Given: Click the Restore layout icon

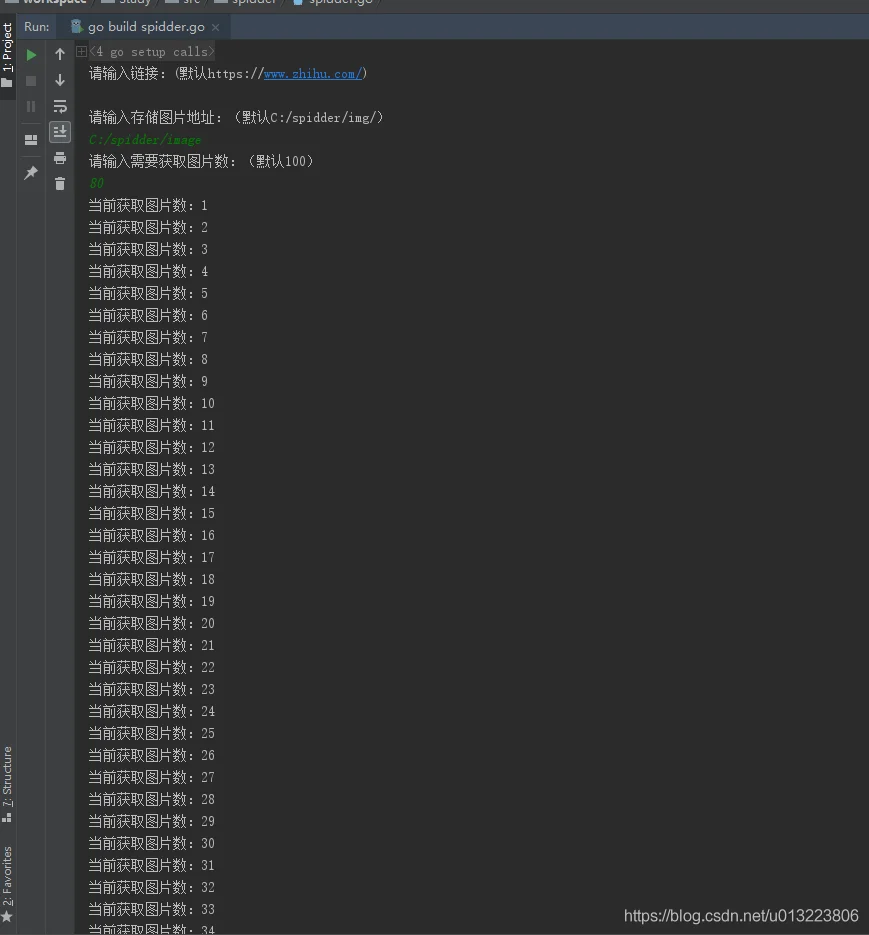Looking at the screenshot, I should (x=31, y=140).
